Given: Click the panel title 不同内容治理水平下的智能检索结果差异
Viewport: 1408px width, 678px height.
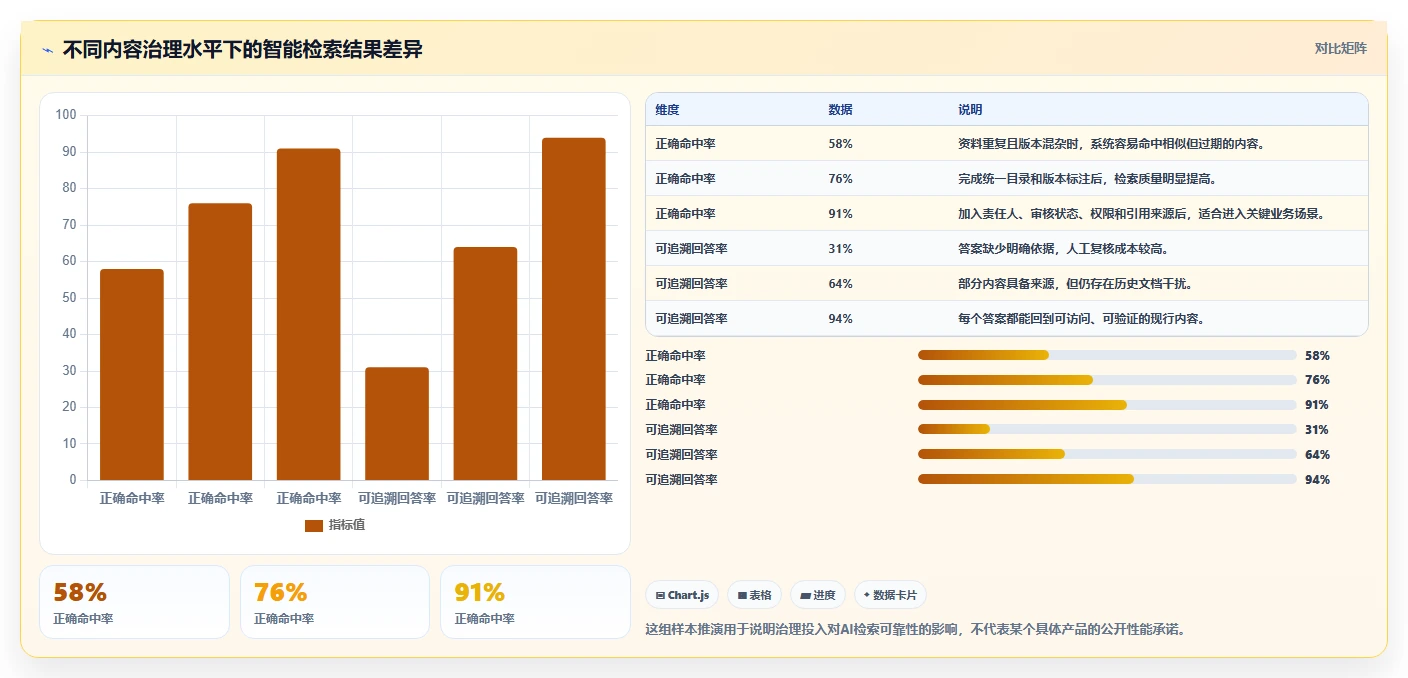Looking at the screenshot, I should pos(243,50).
